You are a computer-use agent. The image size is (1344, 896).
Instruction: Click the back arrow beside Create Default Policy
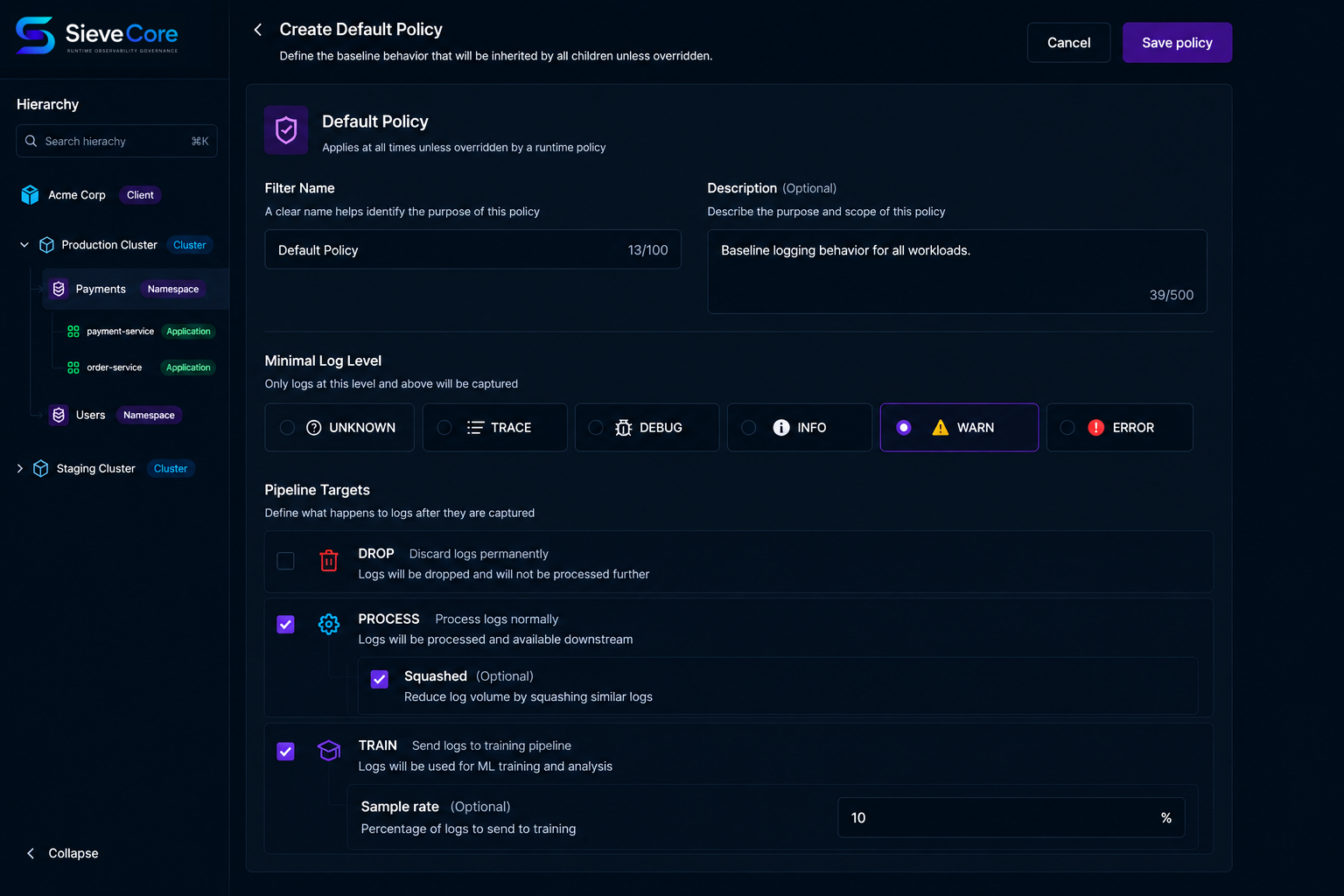point(258,30)
